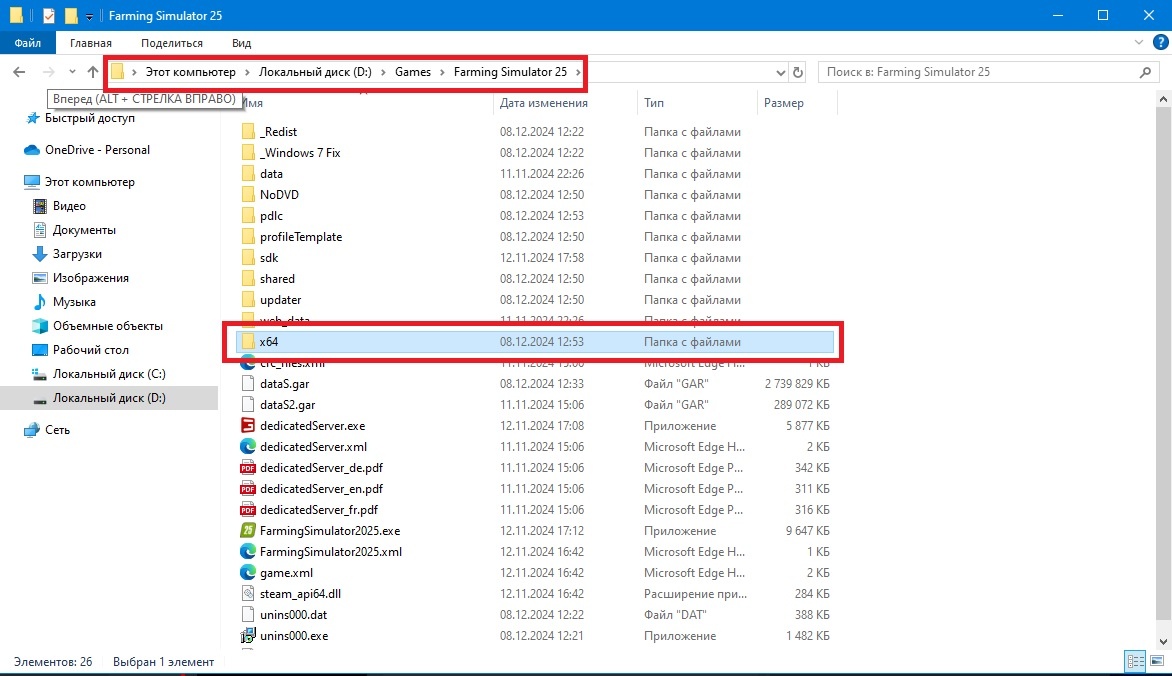1172x676 pixels.
Task: Switch to details view layout icon
Action: pos(1135,661)
